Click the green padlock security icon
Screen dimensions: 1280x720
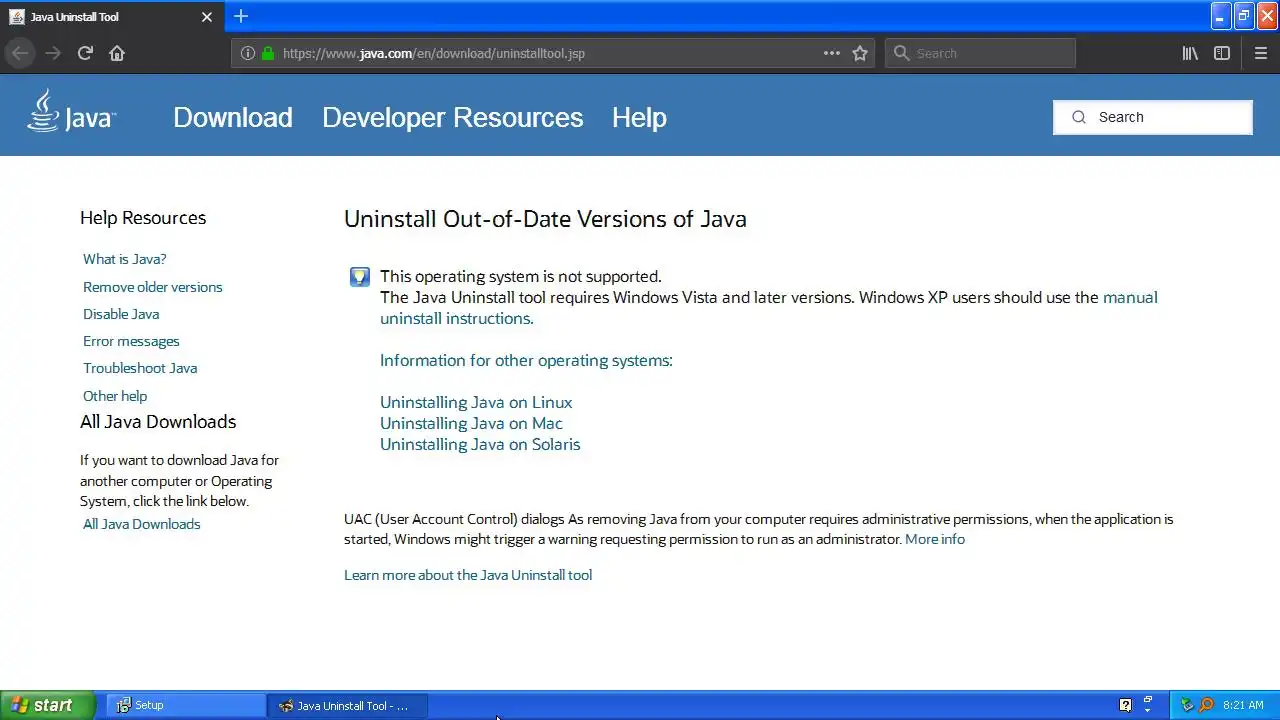[268, 53]
